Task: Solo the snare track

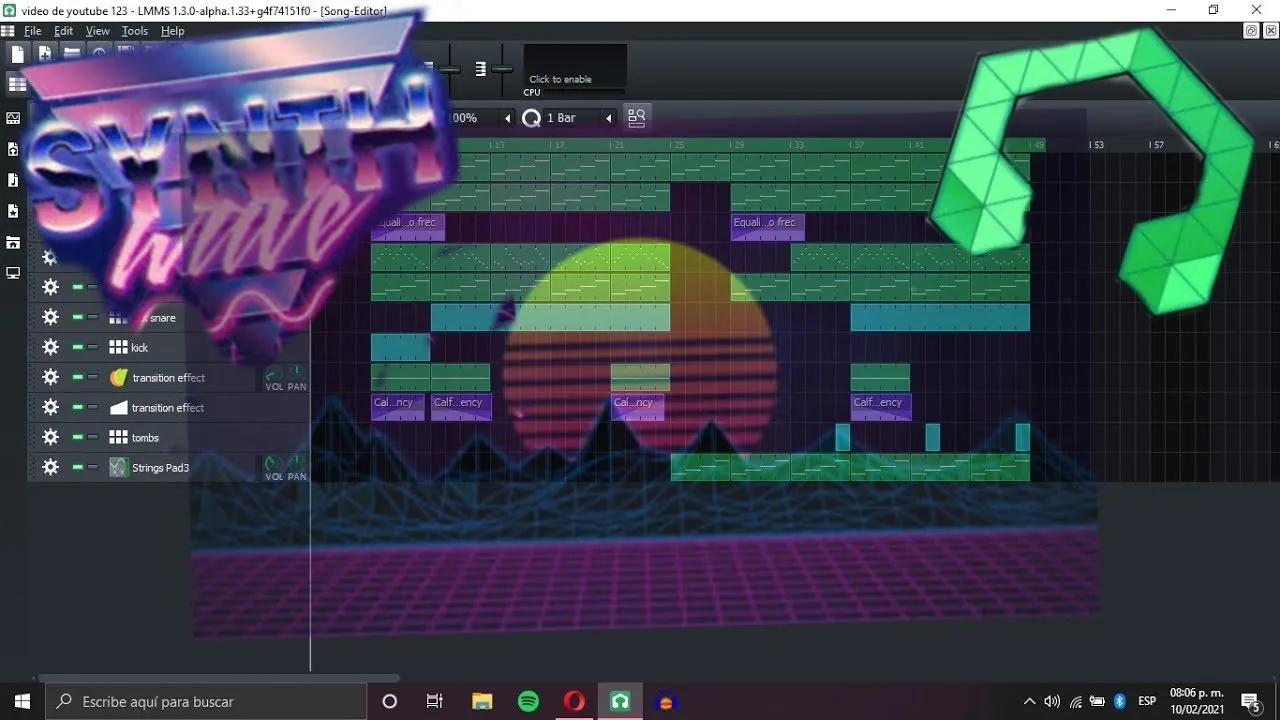Action: pos(93,317)
